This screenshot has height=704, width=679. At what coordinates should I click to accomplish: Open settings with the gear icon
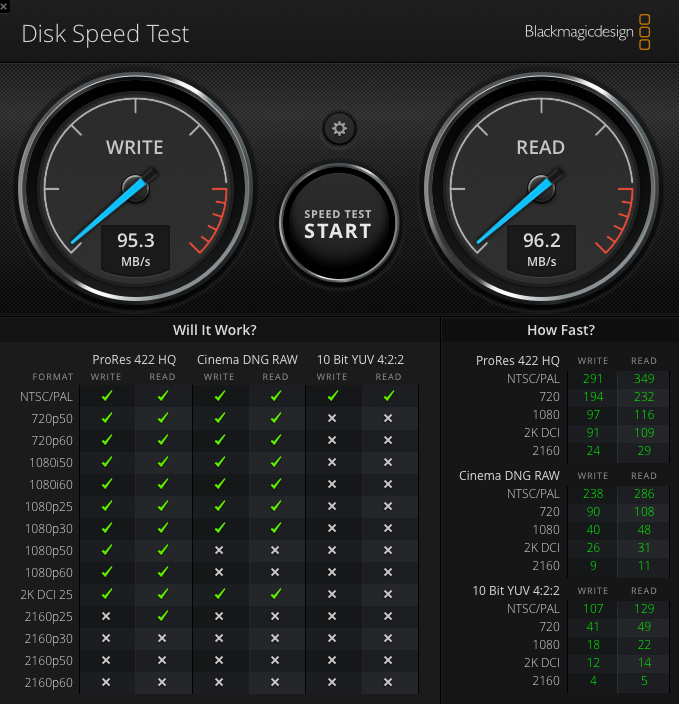tap(339, 128)
